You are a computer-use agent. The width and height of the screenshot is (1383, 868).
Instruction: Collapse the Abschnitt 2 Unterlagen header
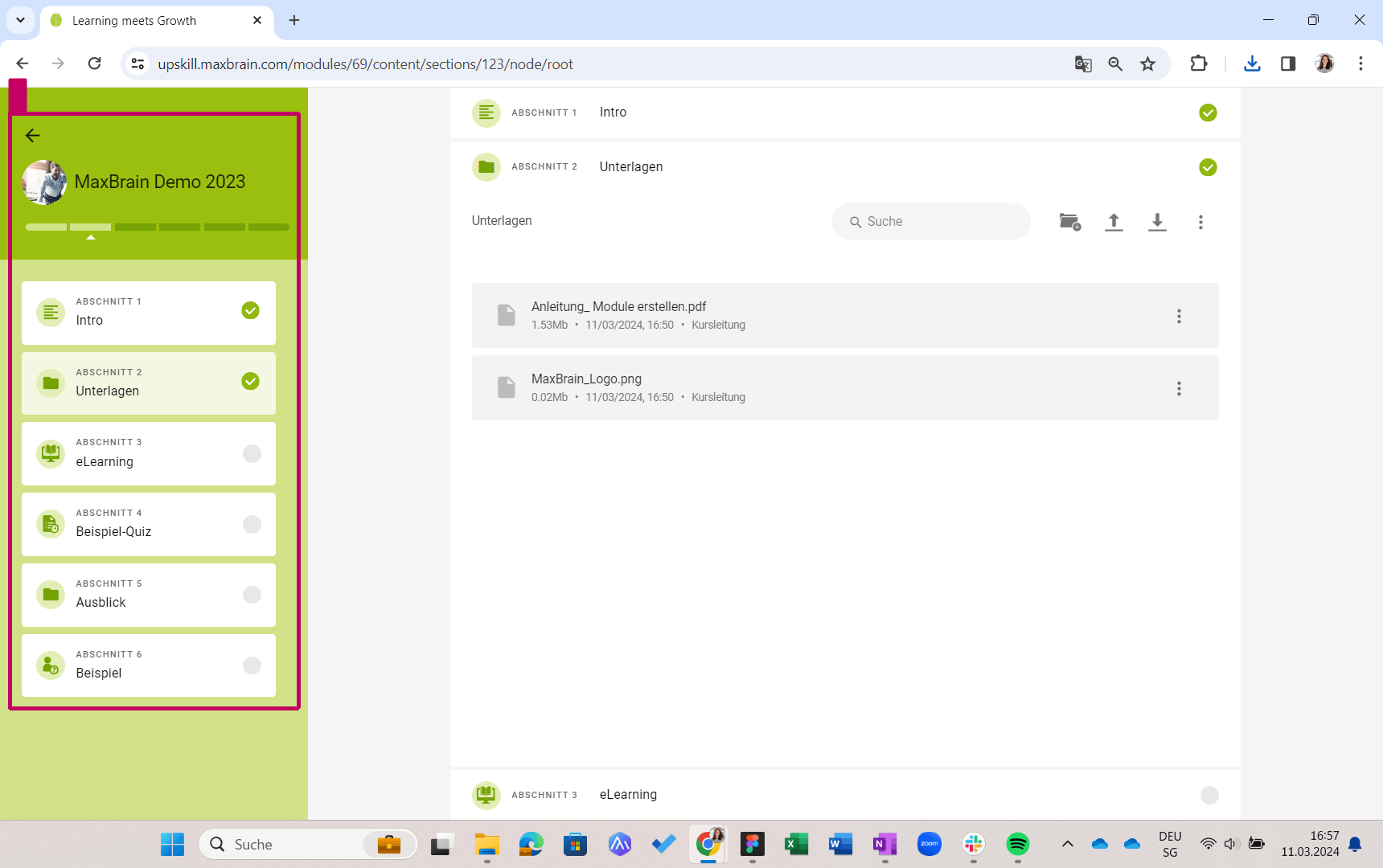[x=845, y=167]
